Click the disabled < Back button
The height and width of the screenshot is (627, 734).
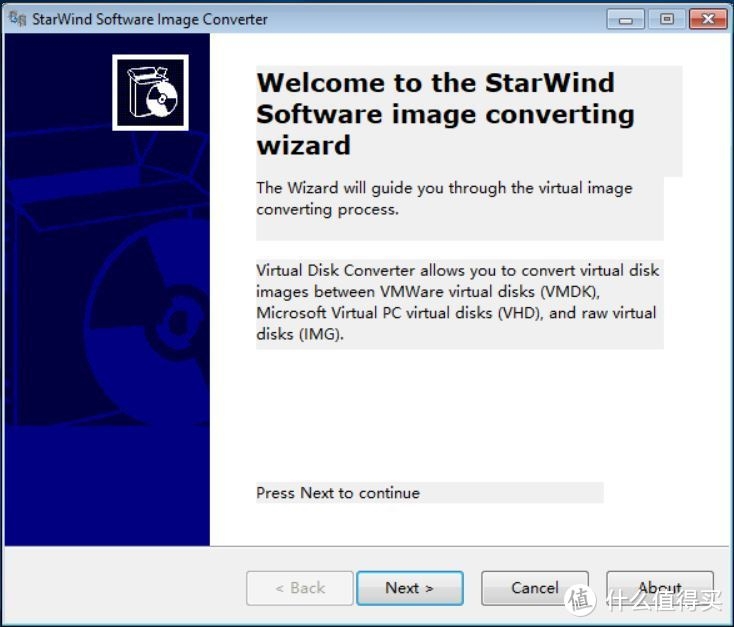(300, 588)
